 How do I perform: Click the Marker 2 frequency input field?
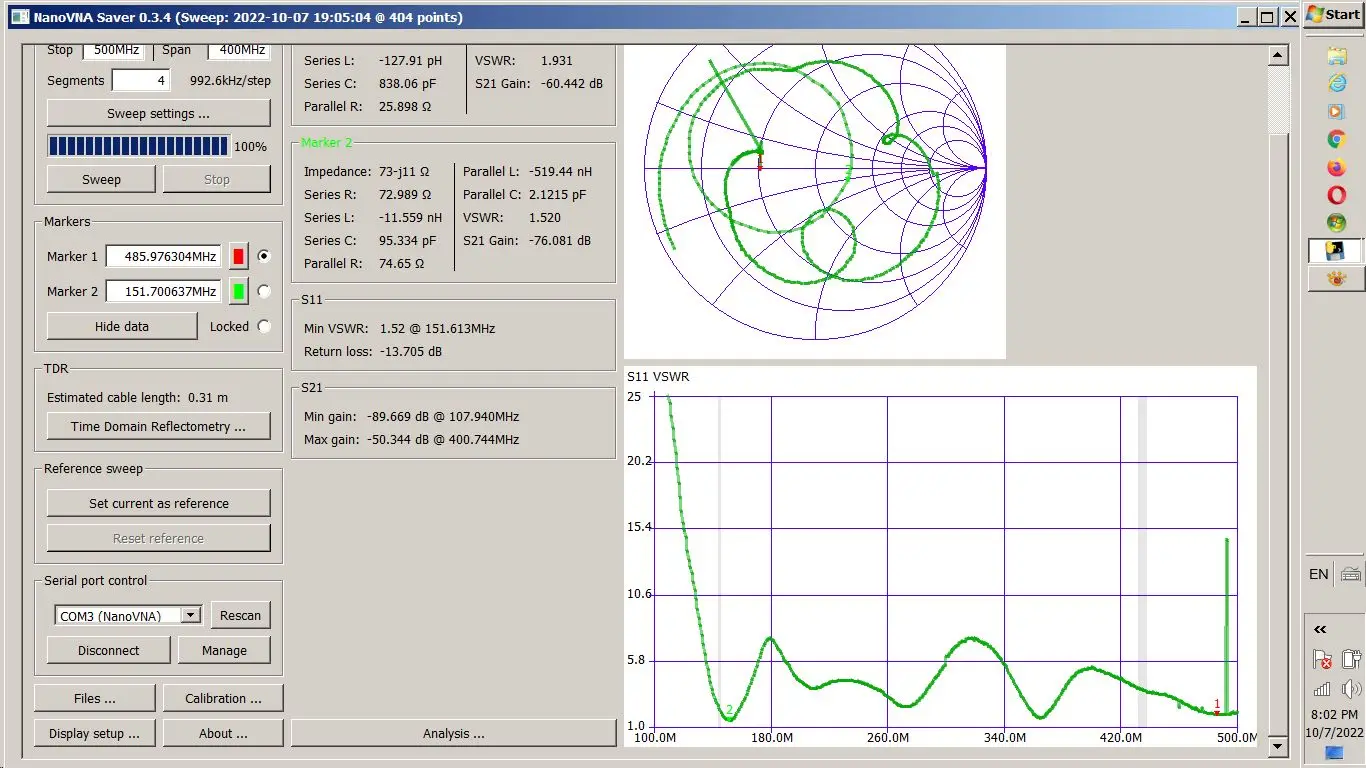[x=163, y=291]
